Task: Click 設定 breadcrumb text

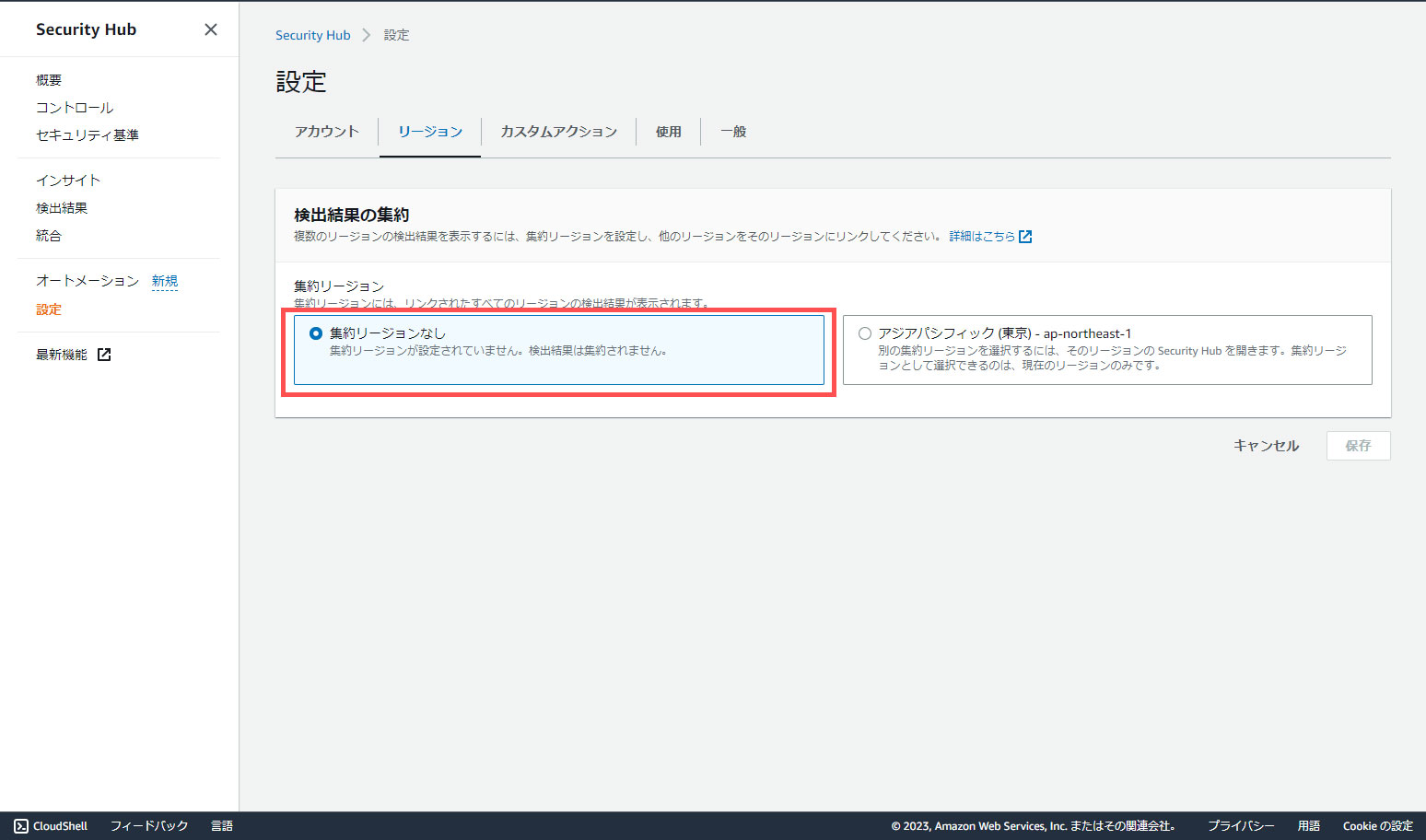Action: click(x=396, y=35)
